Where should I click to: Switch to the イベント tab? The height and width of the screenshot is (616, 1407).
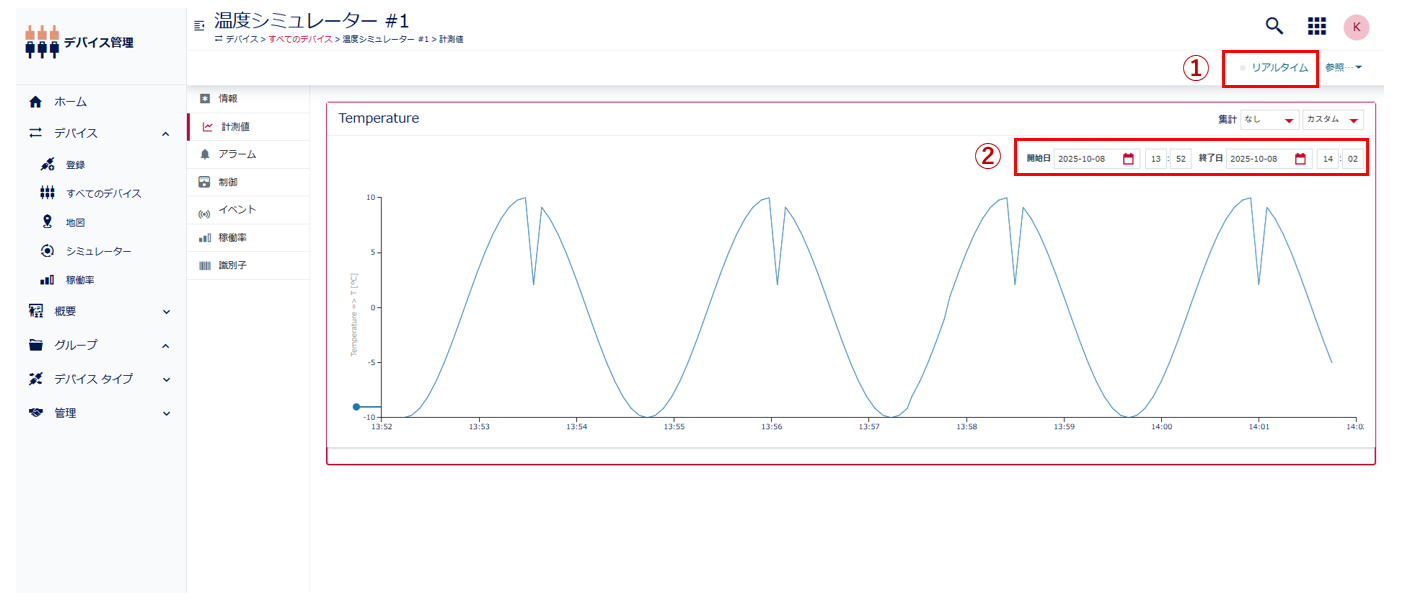pos(237,210)
